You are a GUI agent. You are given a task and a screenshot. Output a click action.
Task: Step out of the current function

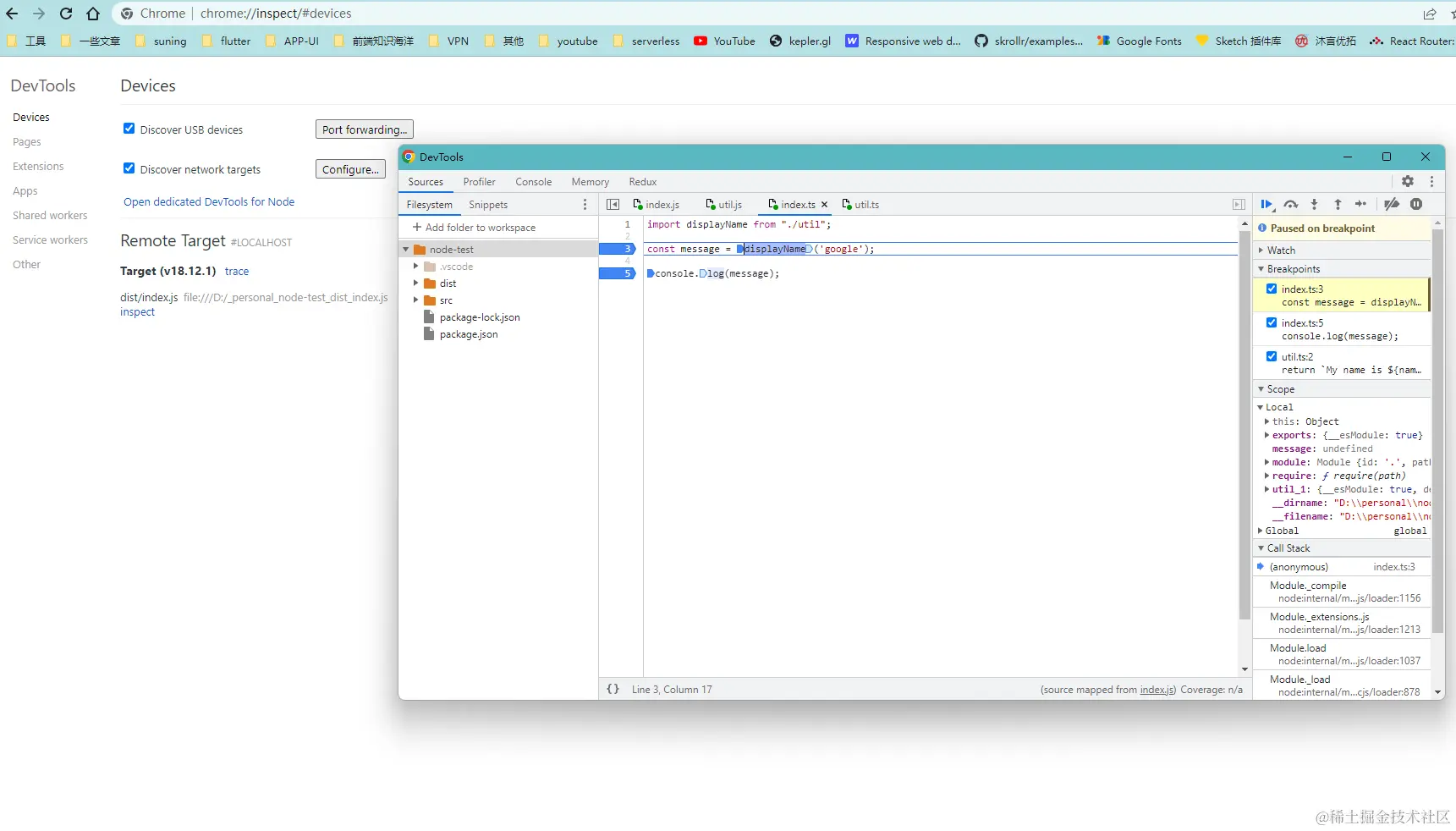pyautogui.click(x=1338, y=204)
